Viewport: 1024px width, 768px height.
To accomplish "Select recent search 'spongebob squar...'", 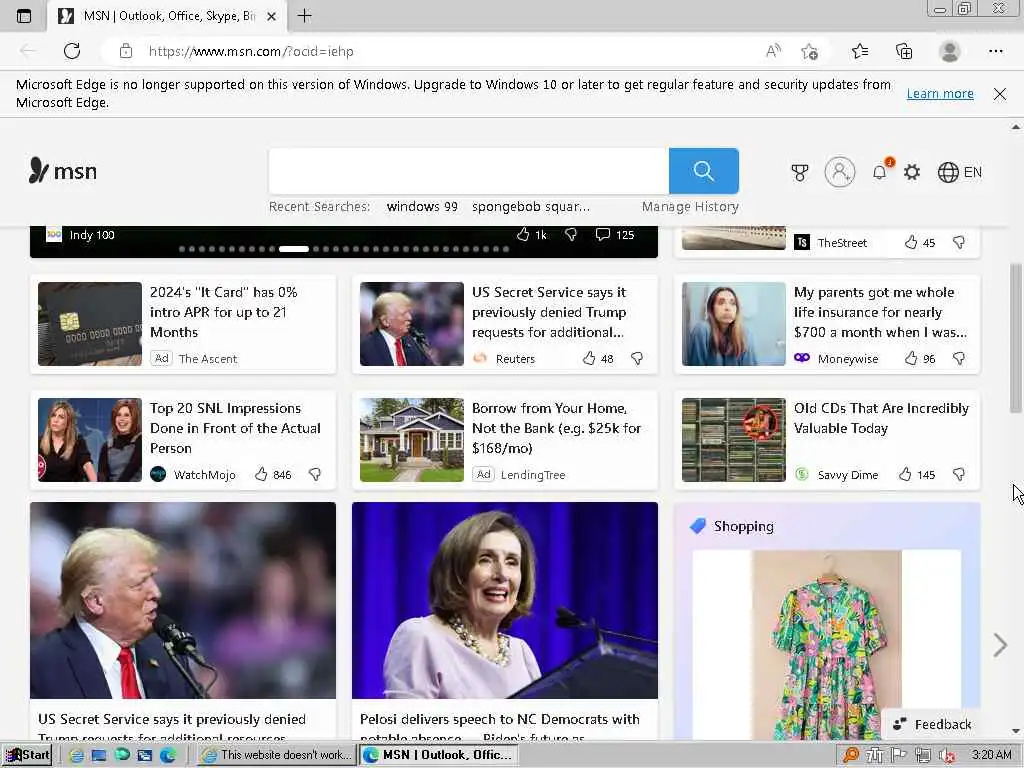I will [530, 206].
